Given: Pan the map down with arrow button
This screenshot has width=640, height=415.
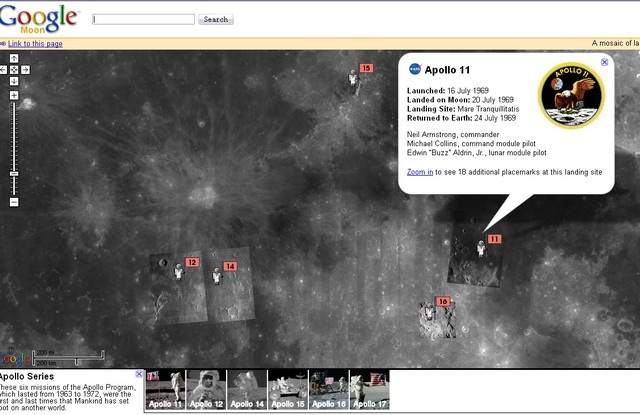Looking at the screenshot, I should (14, 81).
